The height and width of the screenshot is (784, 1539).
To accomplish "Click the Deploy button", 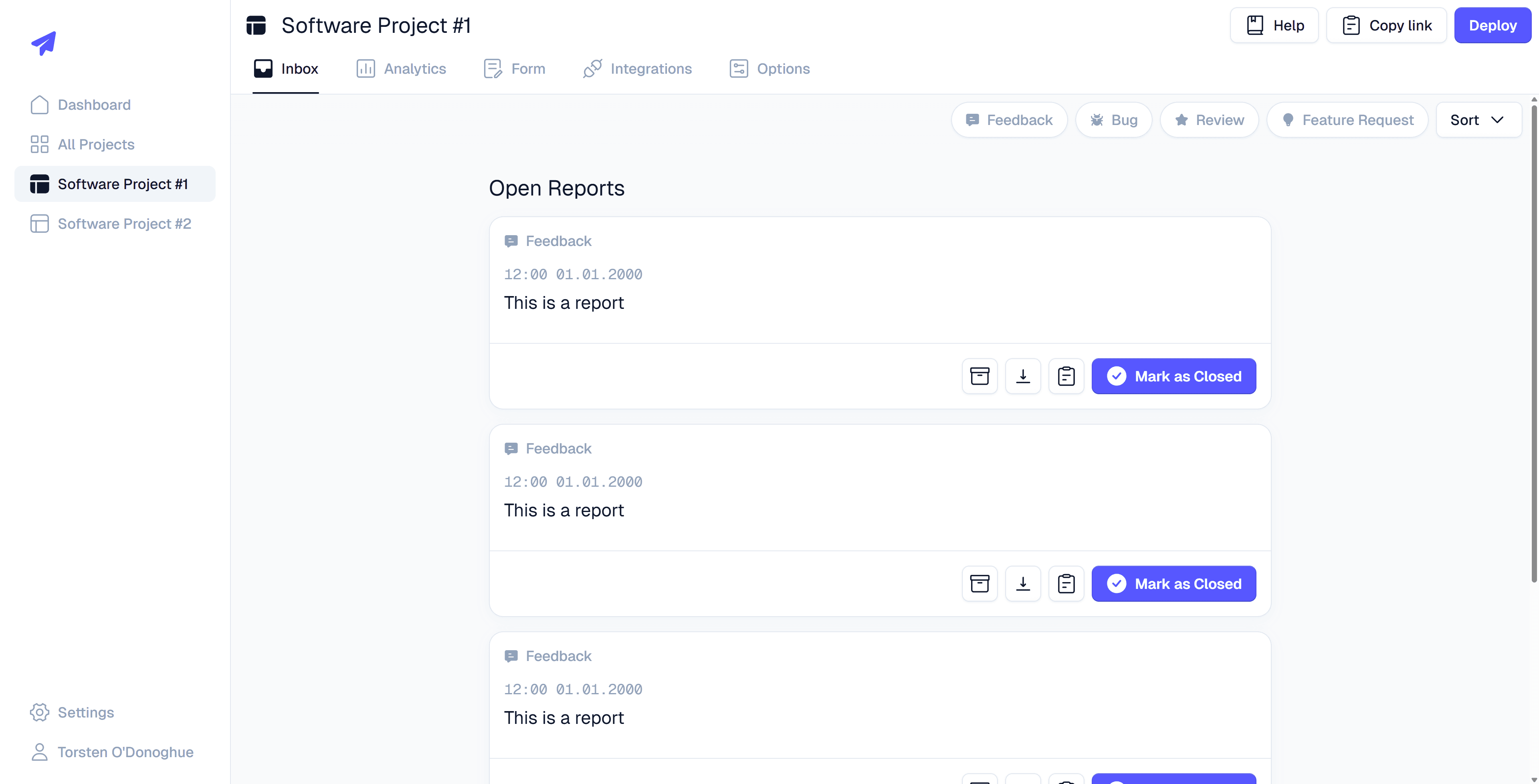I will click(1493, 25).
